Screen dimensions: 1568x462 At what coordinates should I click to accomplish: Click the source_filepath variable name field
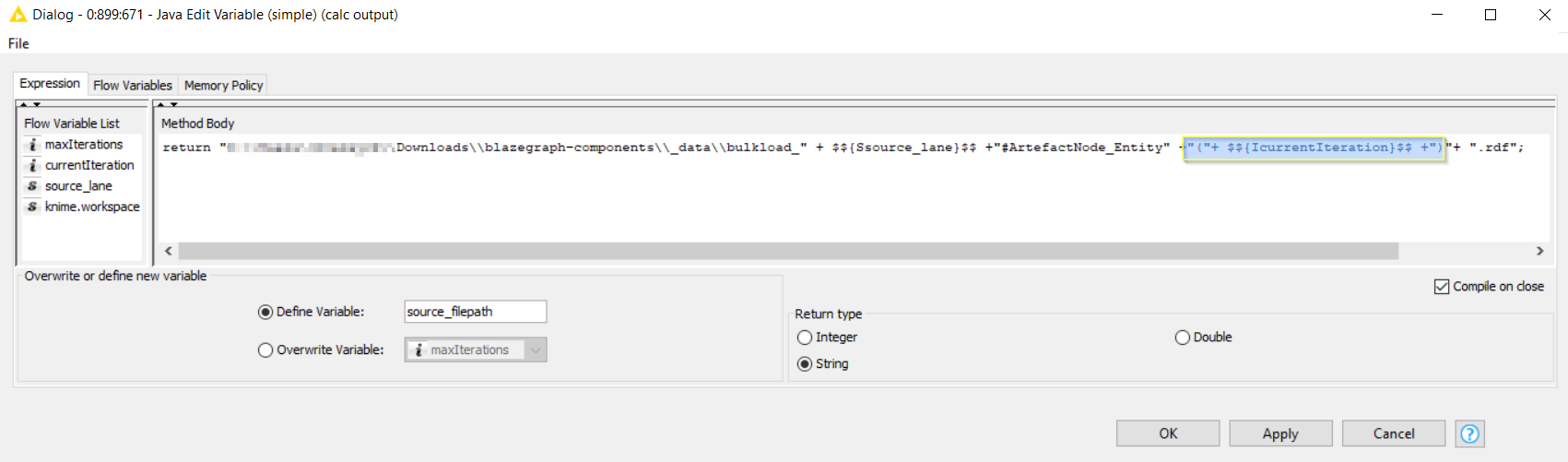[476, 312]
